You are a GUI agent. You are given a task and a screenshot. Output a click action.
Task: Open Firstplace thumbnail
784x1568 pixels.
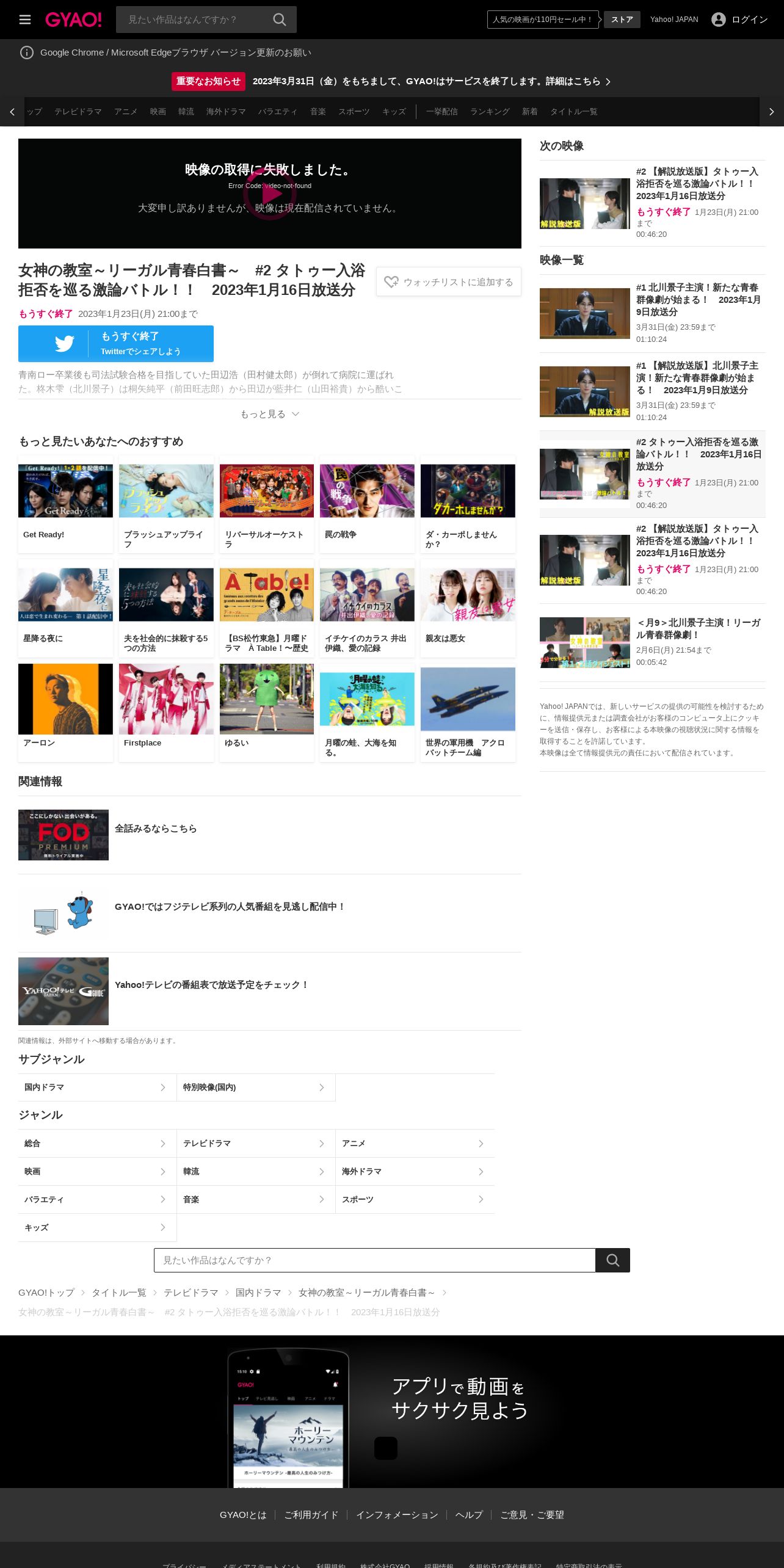click(x=166, y=699)
